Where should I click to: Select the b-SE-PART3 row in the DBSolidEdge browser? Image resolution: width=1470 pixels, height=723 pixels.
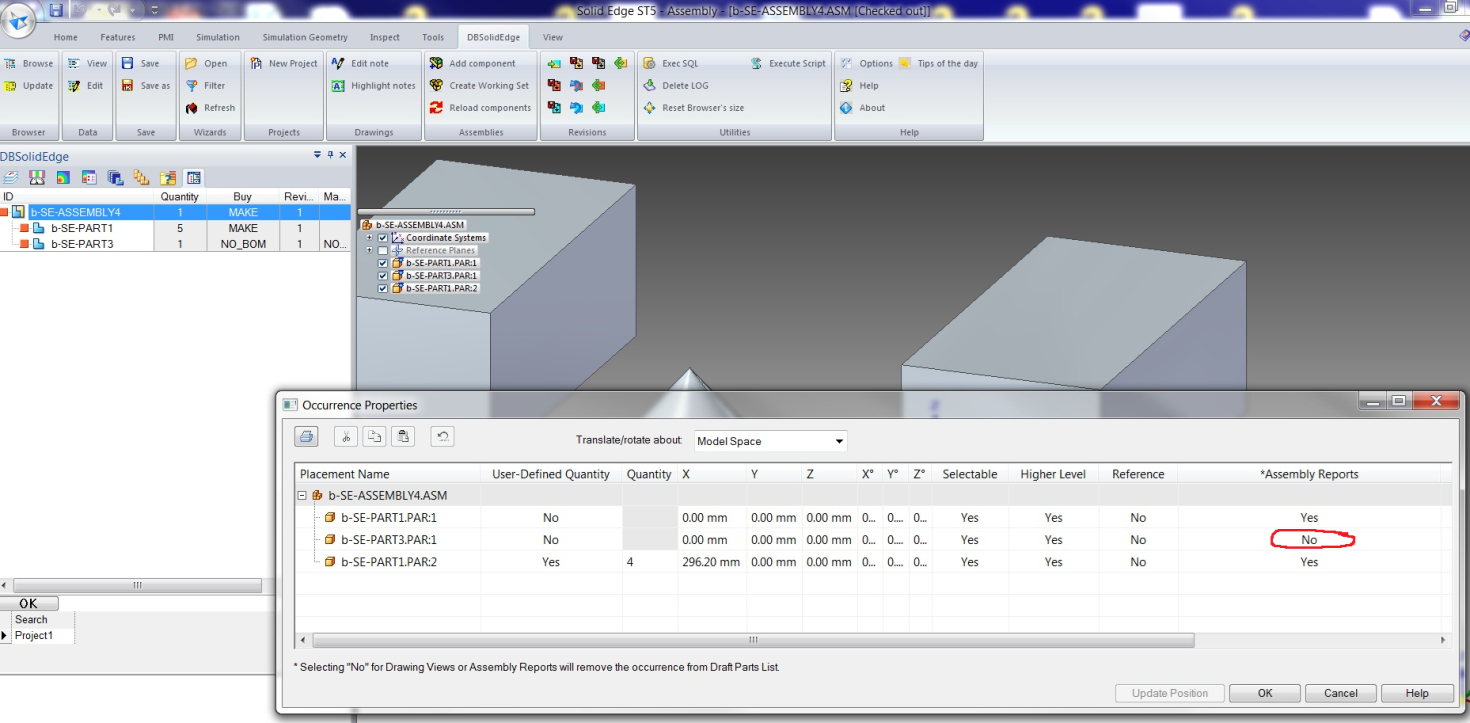[x=175, y=244]
